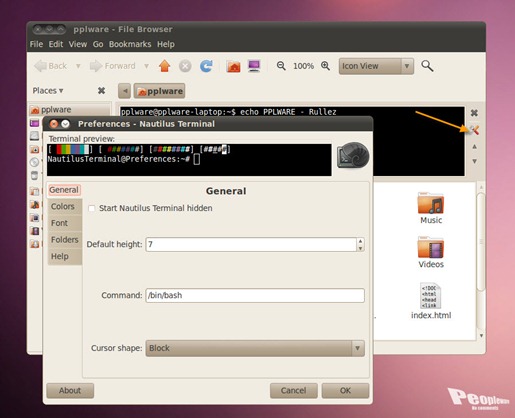Viewport: 515px width, 418px height.
Task: Click the Command input field
Action: point(255,295)
